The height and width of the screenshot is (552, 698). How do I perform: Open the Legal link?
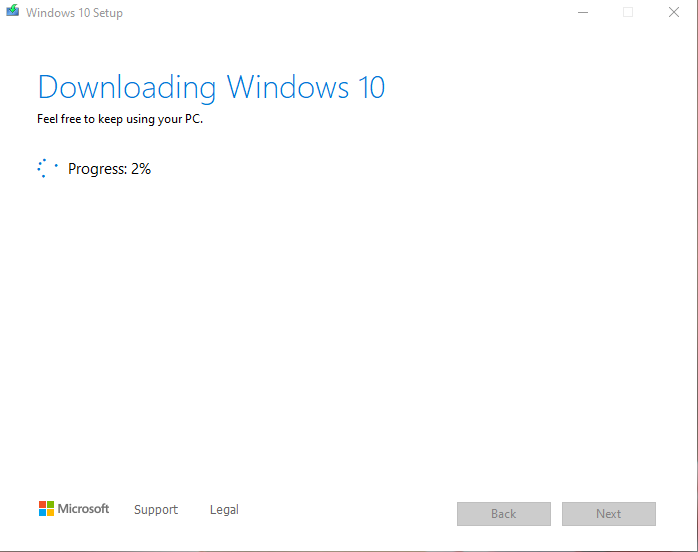click(x=224, y=510)
